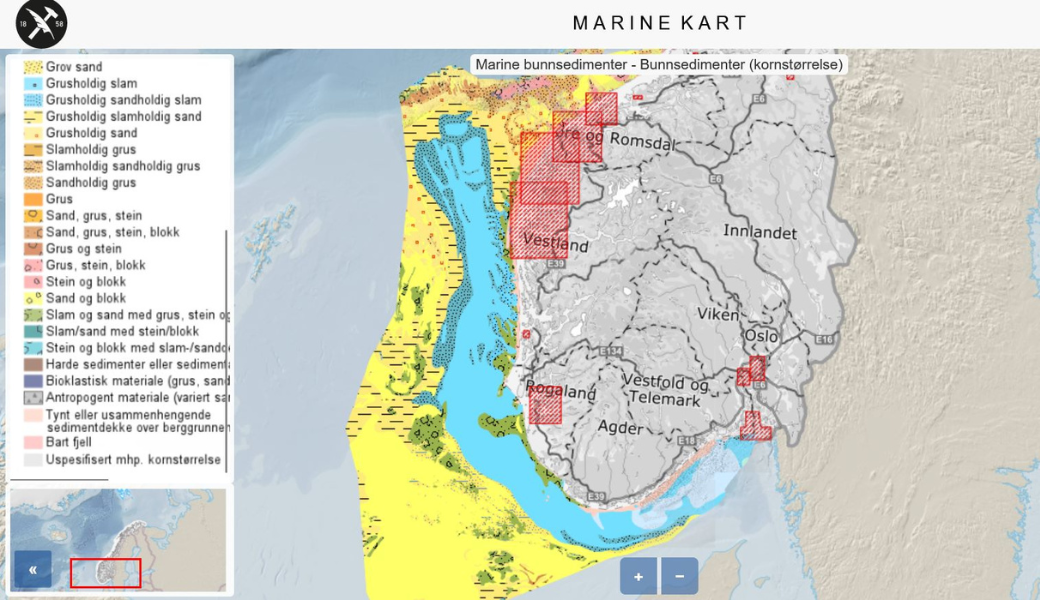Zoom in with the plus button
The height and width of the screenshot is (600, 1040).
[x=638, y=576]
